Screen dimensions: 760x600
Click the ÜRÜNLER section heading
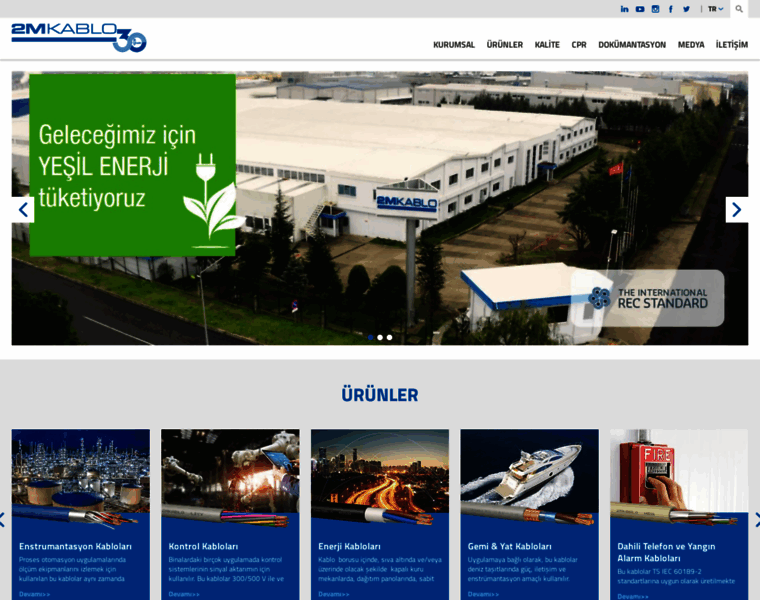click(x=380, y=395)
